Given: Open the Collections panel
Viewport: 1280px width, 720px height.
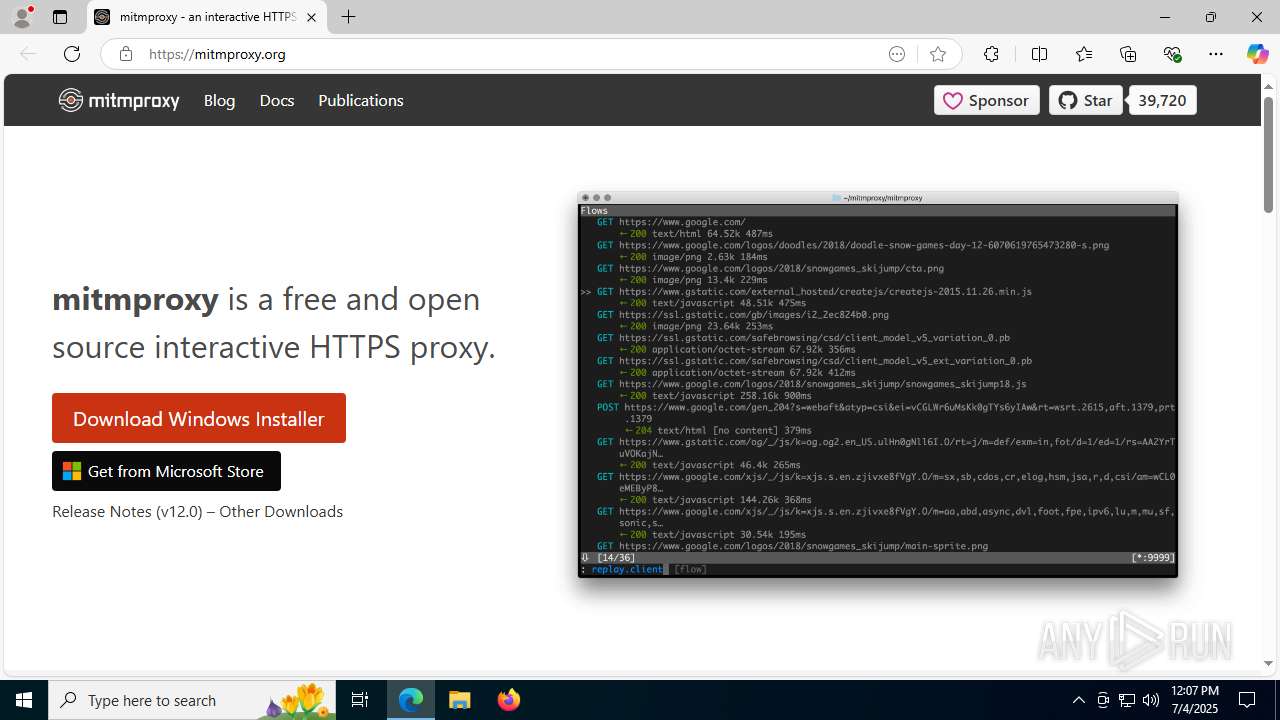Looking at the screenshot, I should [x=1128, y=54].
